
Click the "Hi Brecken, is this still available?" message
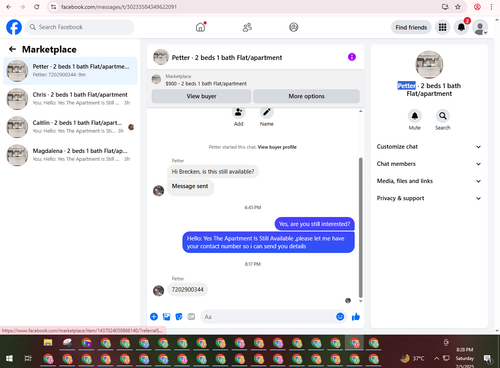[213, 172]
